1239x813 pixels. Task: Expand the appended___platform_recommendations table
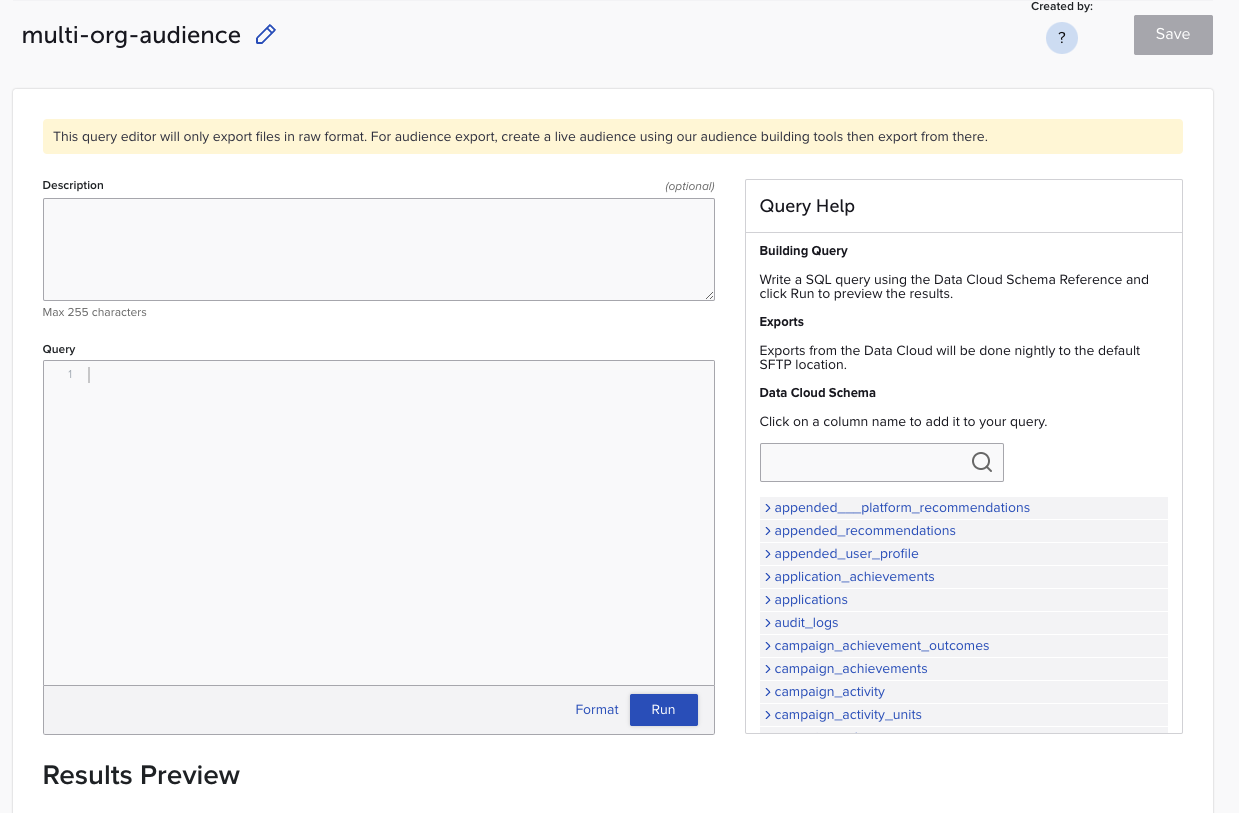point(901,508)
